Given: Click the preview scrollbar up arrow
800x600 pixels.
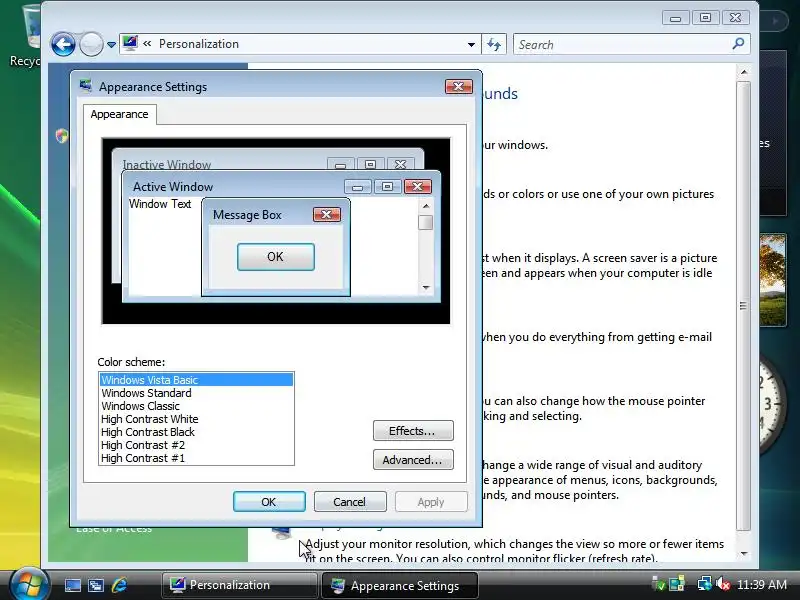Looking at the screenshot, I should (426, 206).
